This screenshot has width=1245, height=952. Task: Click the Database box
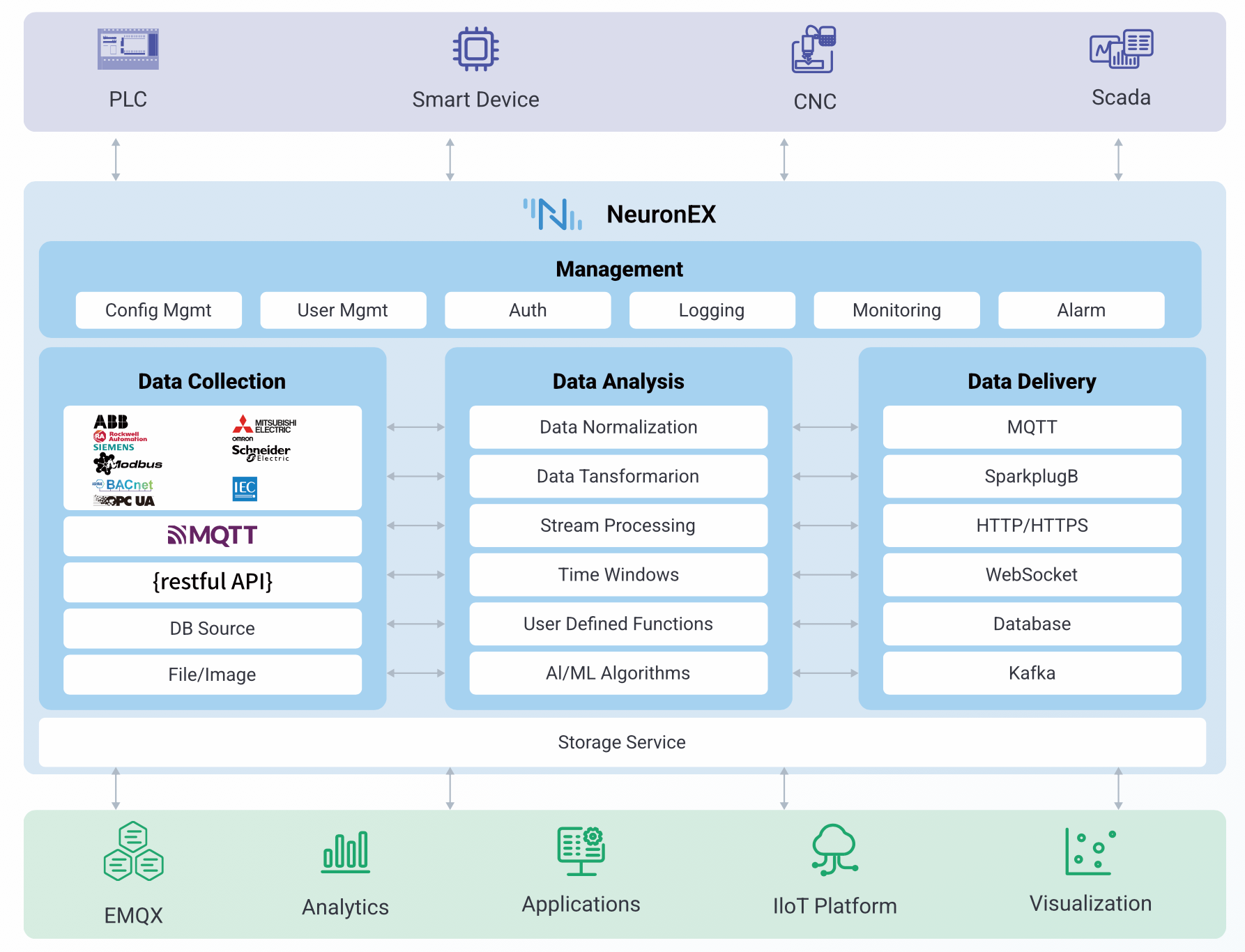click(1032, 624)
